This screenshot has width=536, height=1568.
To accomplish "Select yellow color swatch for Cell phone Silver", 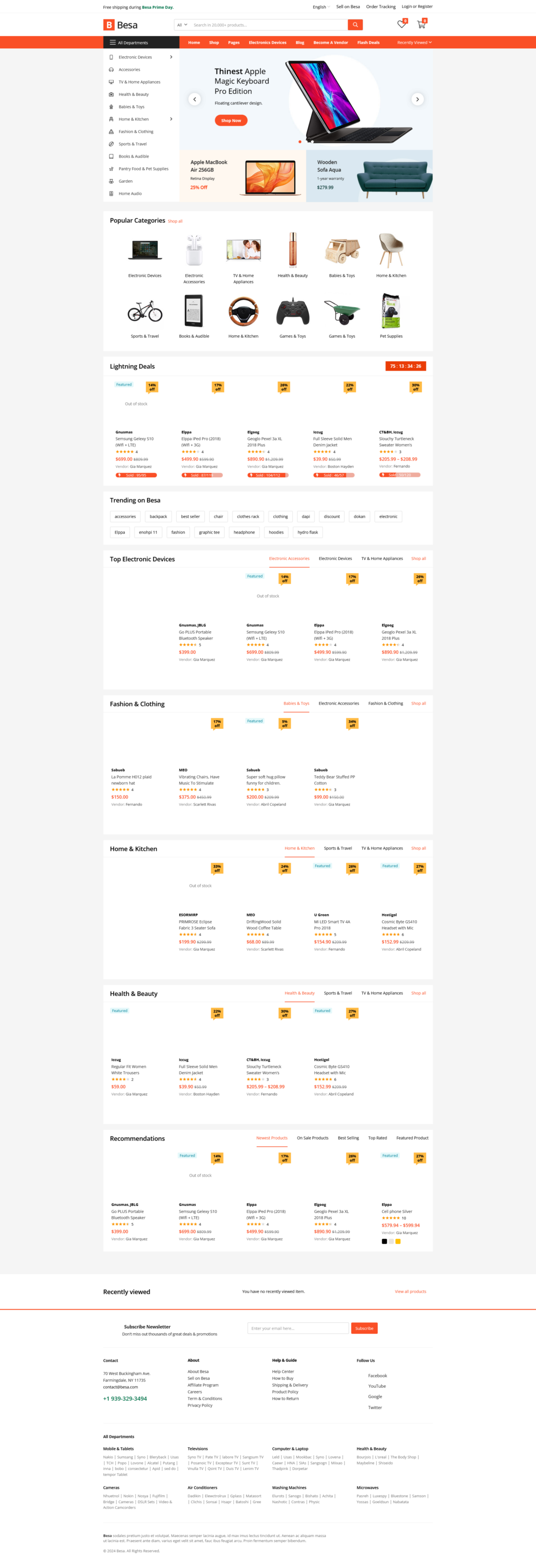I will coord(398,1241).
